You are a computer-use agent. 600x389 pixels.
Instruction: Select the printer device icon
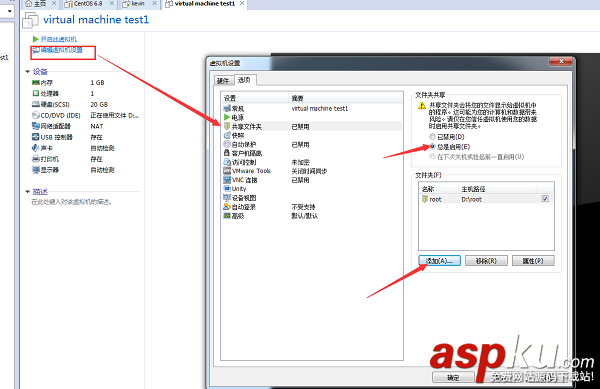(x=36, y=159)
